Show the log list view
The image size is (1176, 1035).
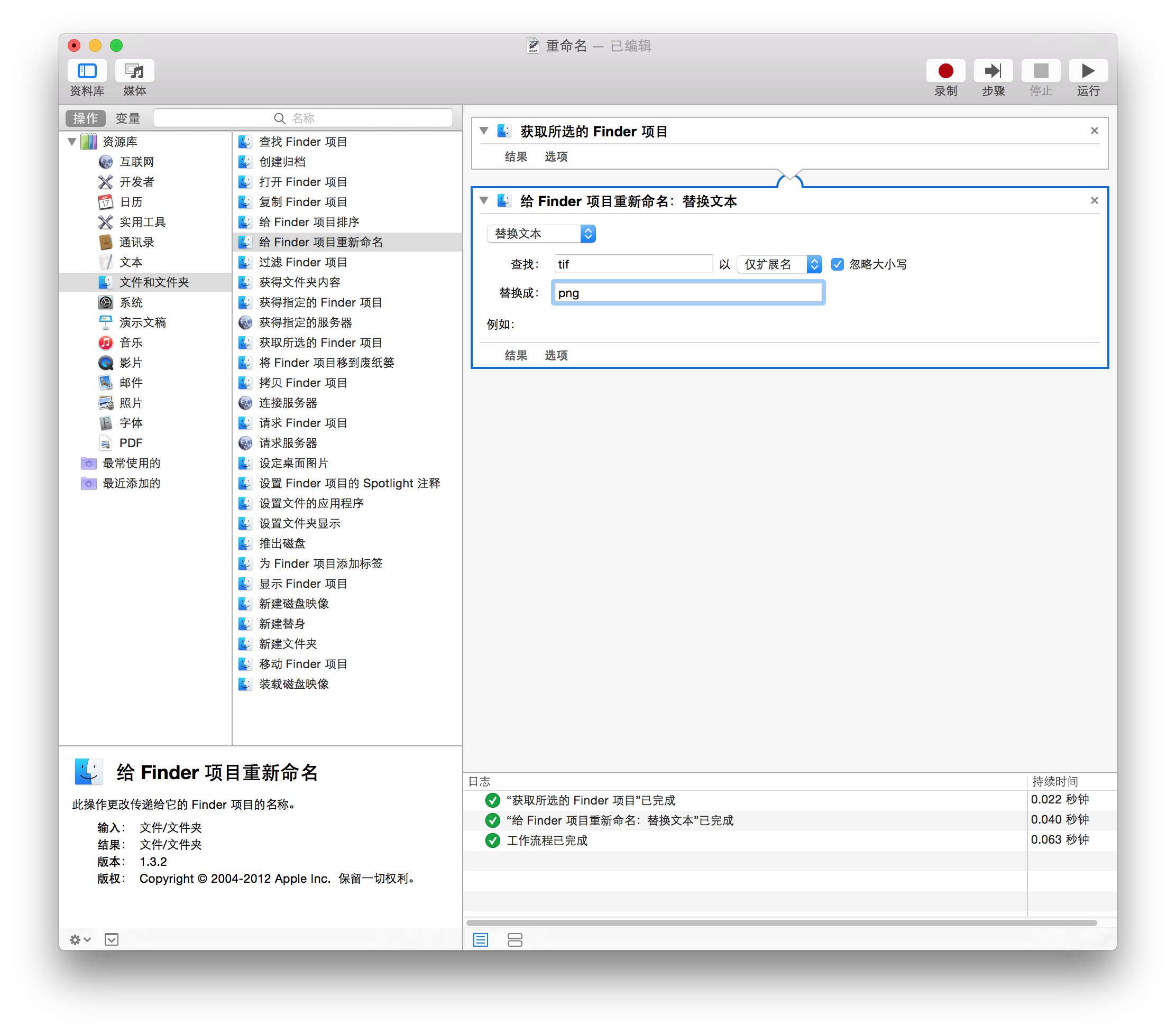point(481,940)
